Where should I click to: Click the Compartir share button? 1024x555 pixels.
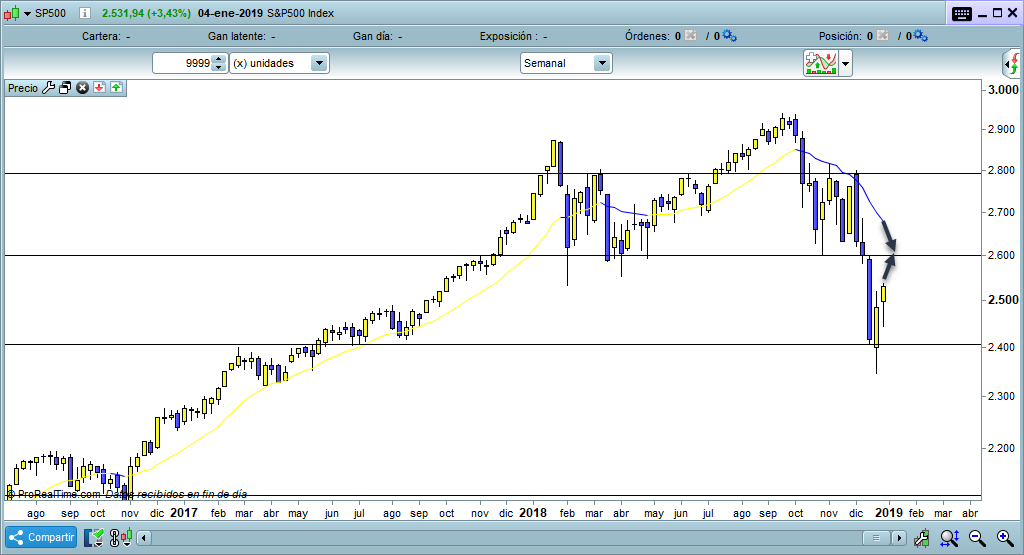[41, 538]
